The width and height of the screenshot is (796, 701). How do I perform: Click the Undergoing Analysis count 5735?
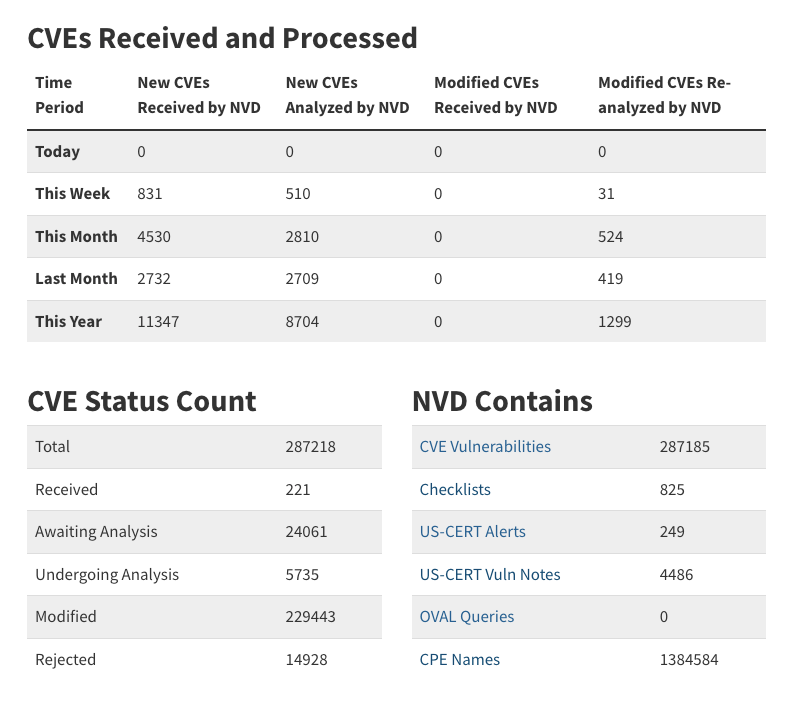pyautogui.click(x=302, y=575)
